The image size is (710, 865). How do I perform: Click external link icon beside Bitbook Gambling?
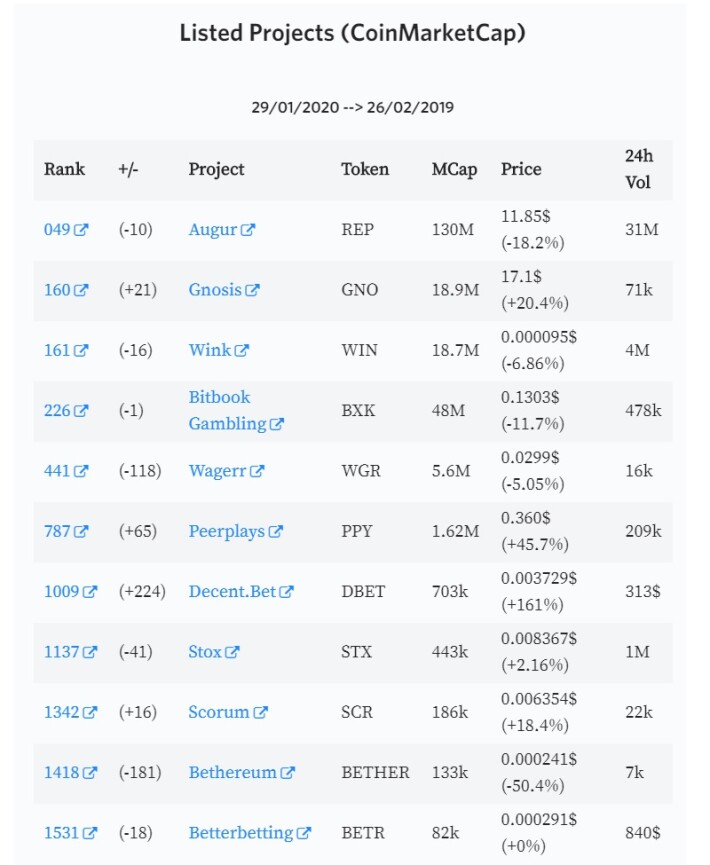[x=276, y=424]
